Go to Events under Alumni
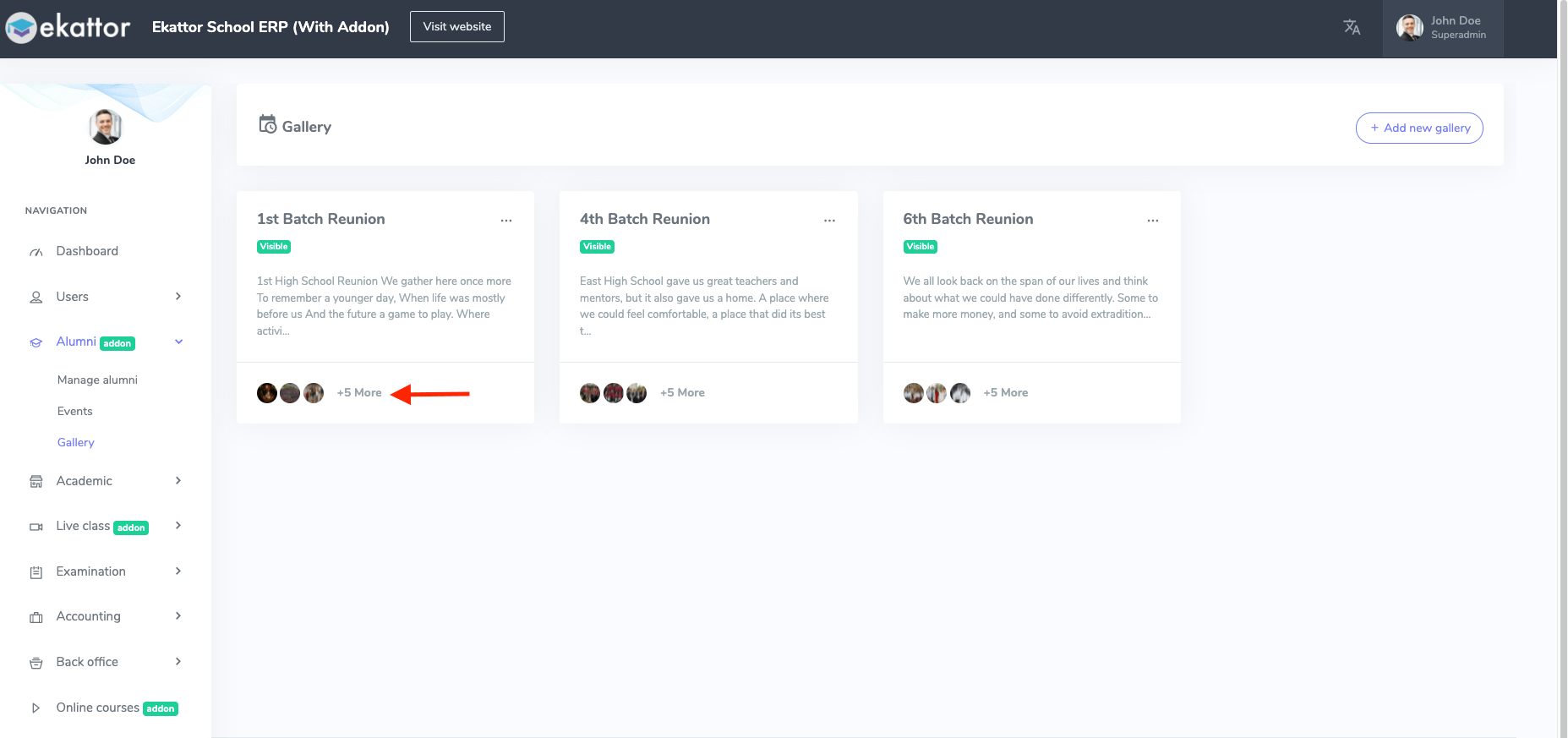Viewport: 1568px width, 738px height. [x=75, y=412]
